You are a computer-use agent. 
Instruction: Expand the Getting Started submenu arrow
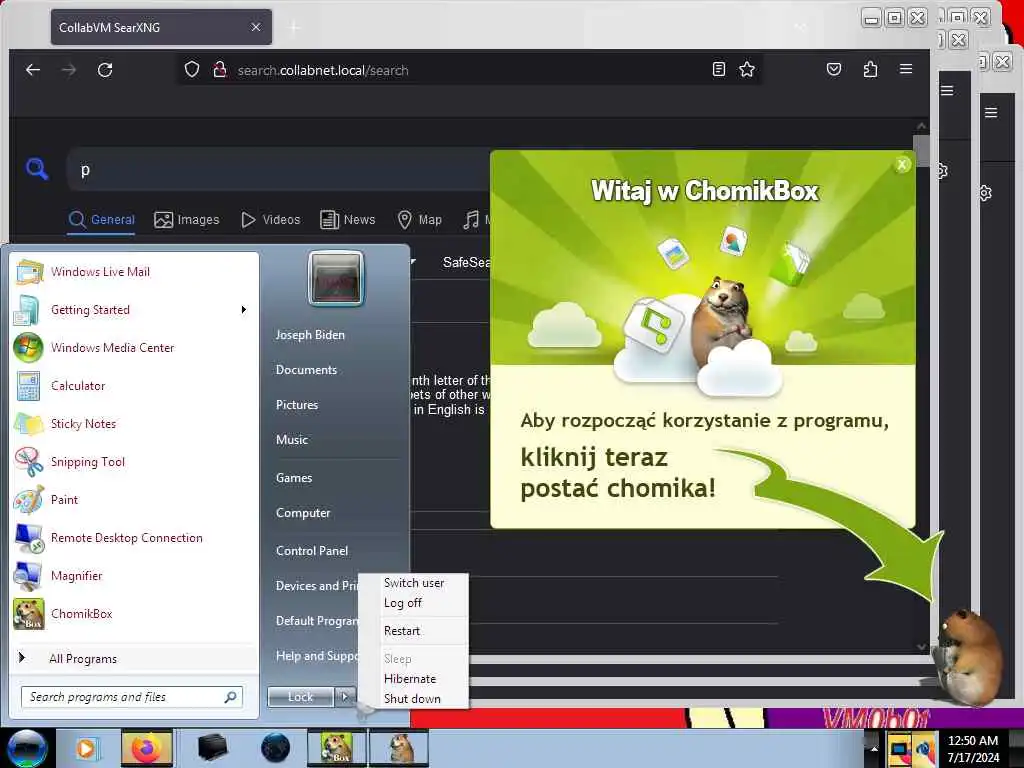pyautogui.click(x=244, y=310)
